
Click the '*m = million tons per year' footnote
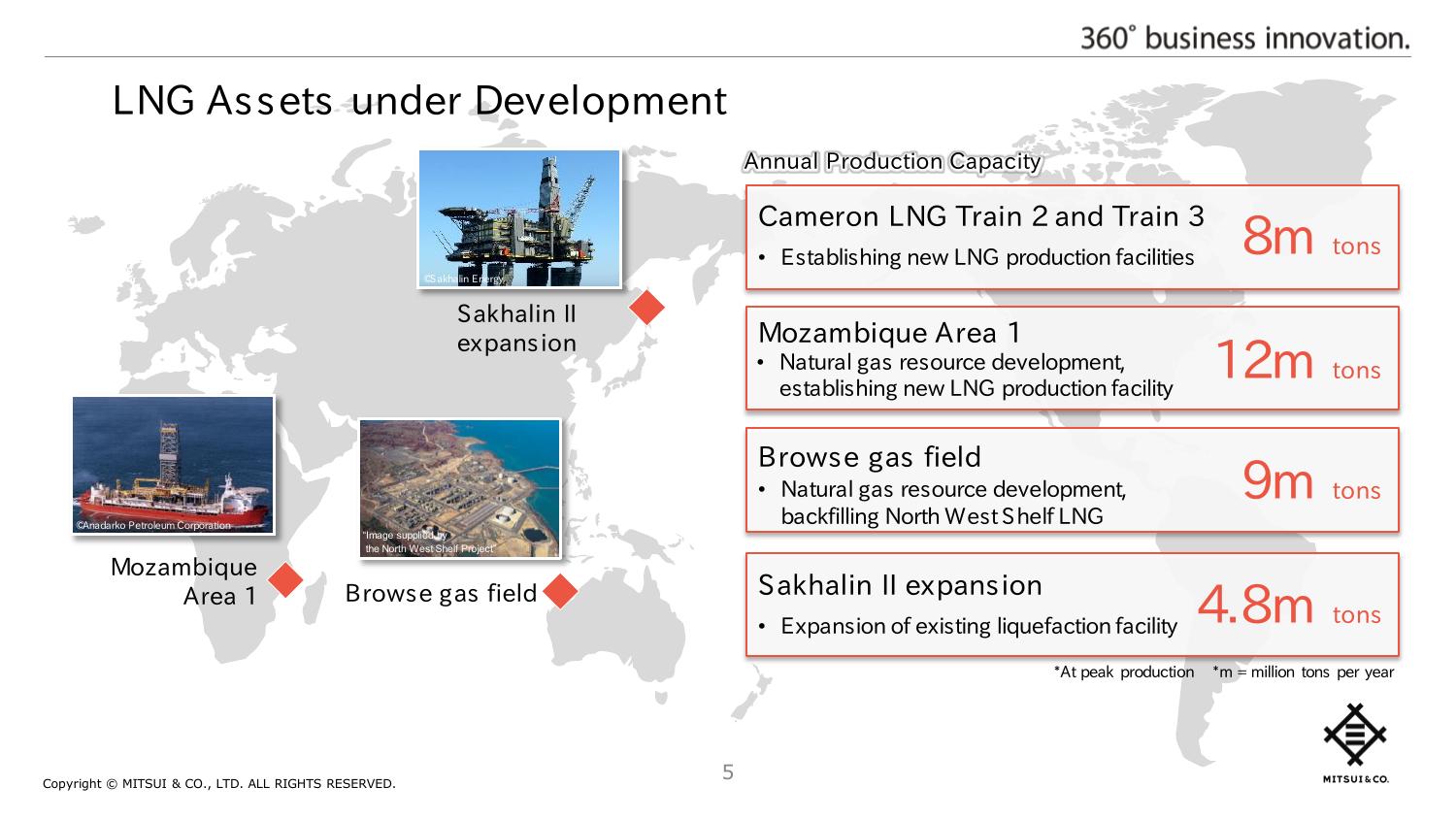pos(1304,672)
